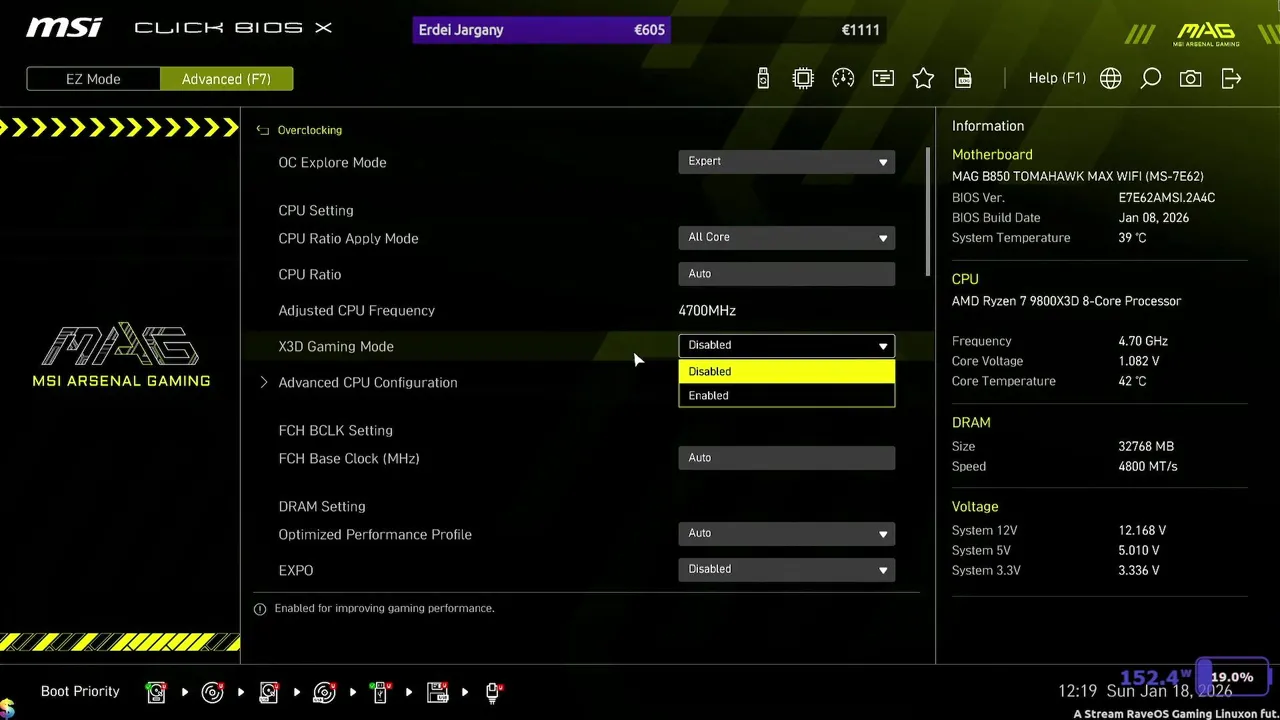Select the USB hard disk boot icon
The width and height of the screenshot is (1280, 720).
[x=269, y=691]
